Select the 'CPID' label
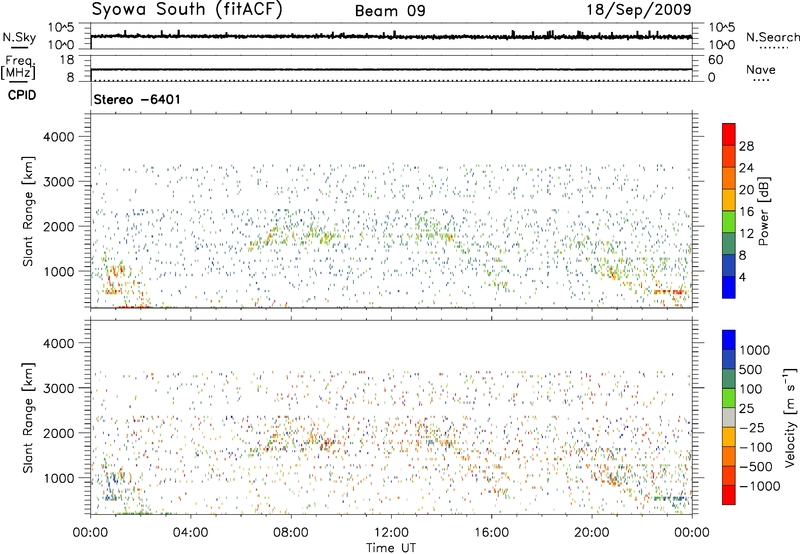This screenshot has height=554, width=800. pos(22,95)
